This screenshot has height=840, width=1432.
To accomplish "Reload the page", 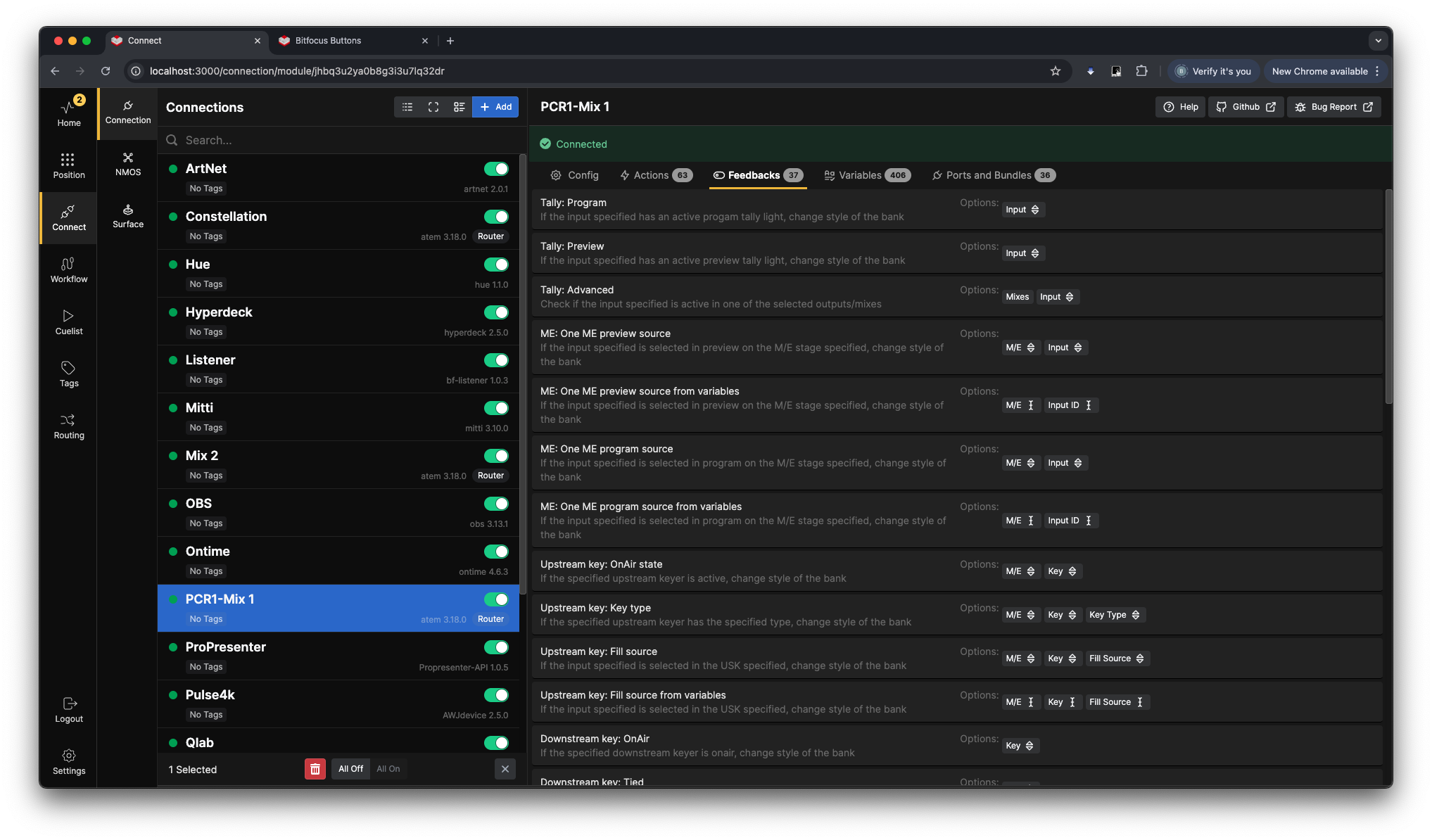I will click(106, 71).
